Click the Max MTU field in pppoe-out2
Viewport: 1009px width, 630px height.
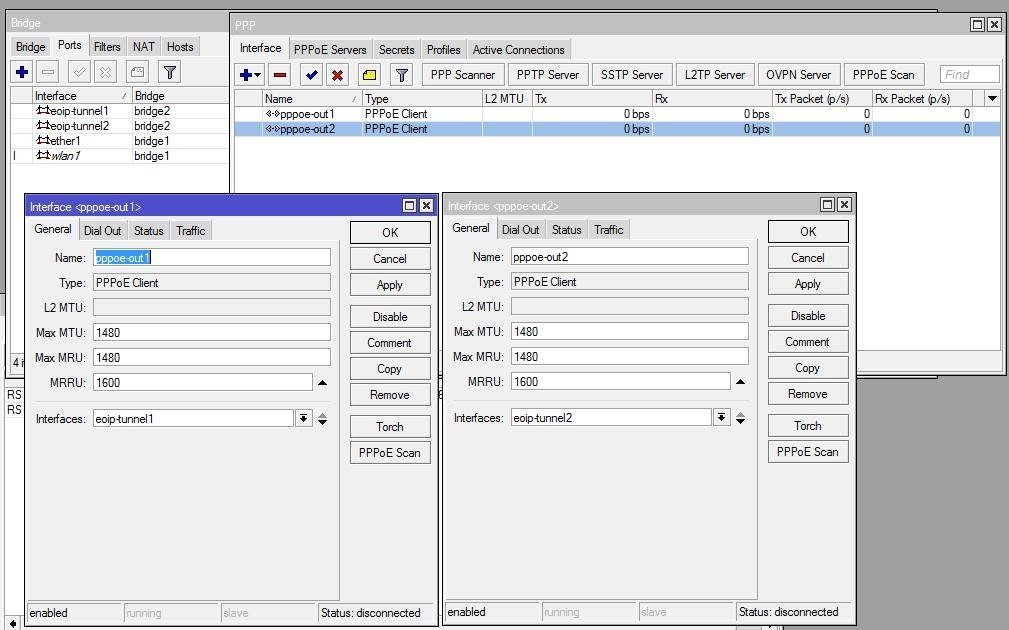[629, 331]
